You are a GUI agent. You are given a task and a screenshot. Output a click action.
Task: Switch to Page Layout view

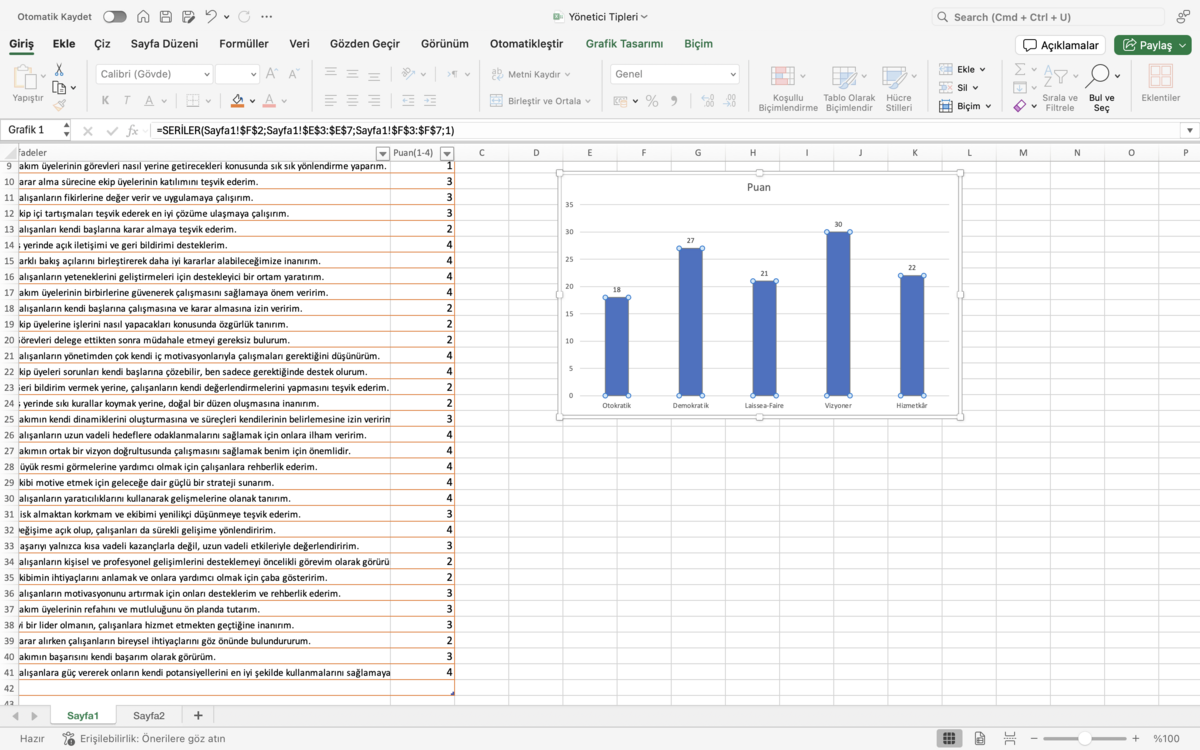click(979, 738)
